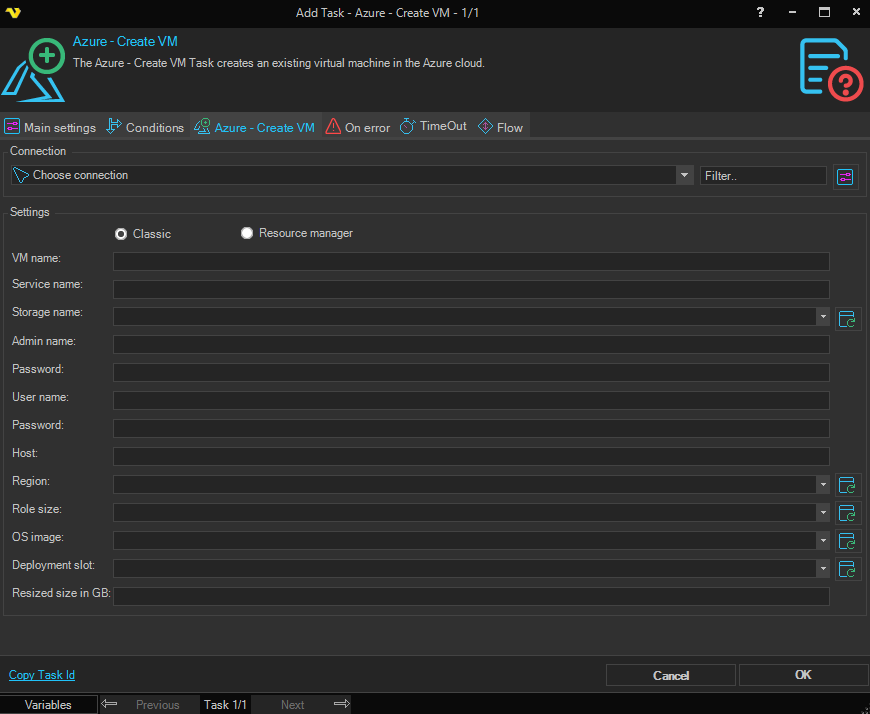
Task: Select the Classic radio button
Action: pos(121,234)
